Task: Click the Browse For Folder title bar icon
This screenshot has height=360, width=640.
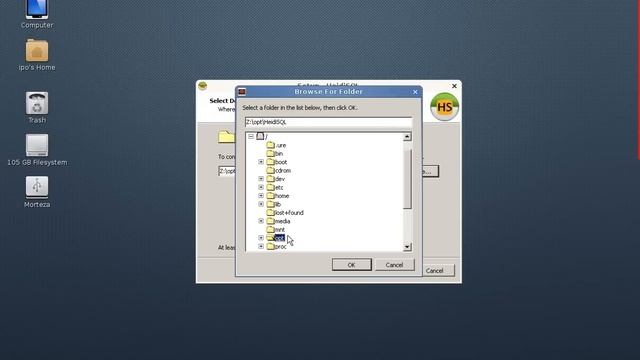Action: pyautogui.click(x=242, y=92)
